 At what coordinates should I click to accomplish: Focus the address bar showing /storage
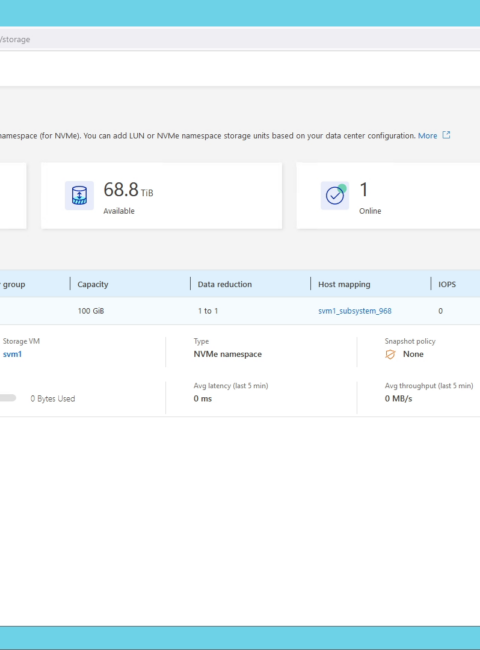[x=240, y=39]
